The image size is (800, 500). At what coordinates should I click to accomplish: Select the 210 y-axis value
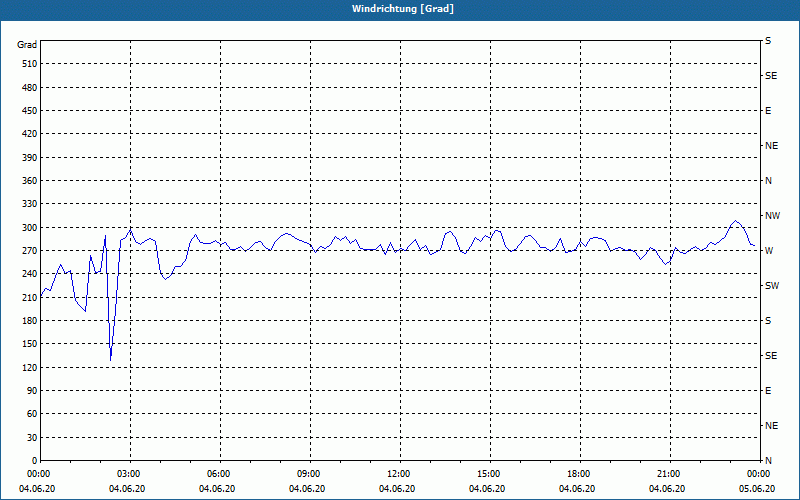pyautogui.click(x=30, y=297)
